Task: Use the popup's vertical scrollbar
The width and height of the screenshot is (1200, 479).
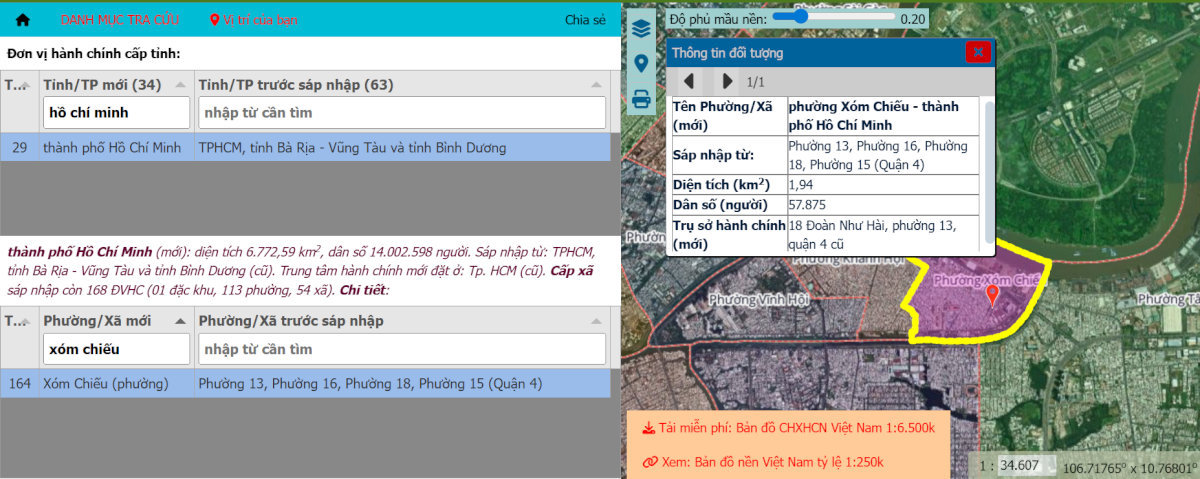Action: [990, 170]
